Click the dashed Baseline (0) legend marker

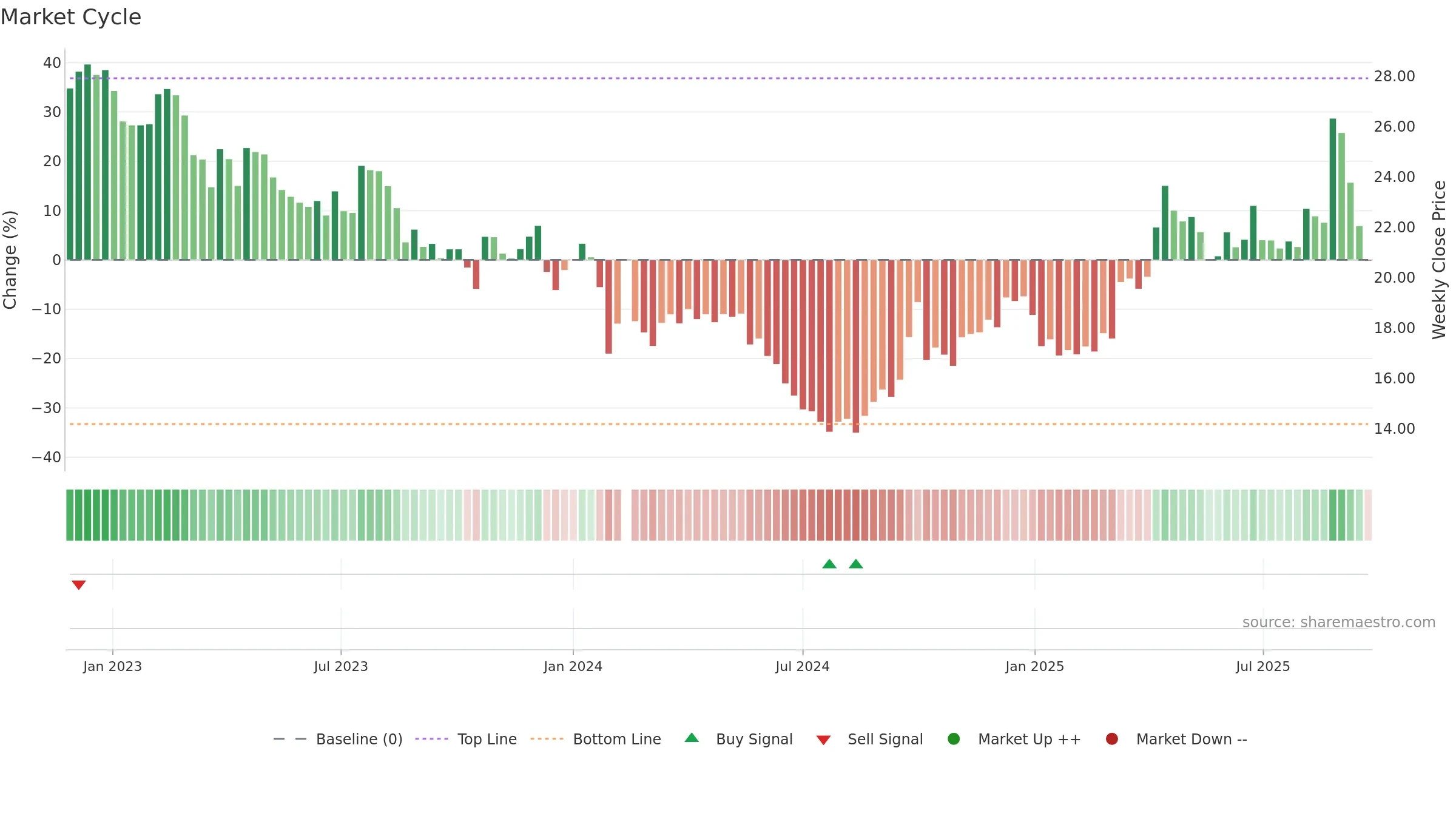tap(290, 739)
